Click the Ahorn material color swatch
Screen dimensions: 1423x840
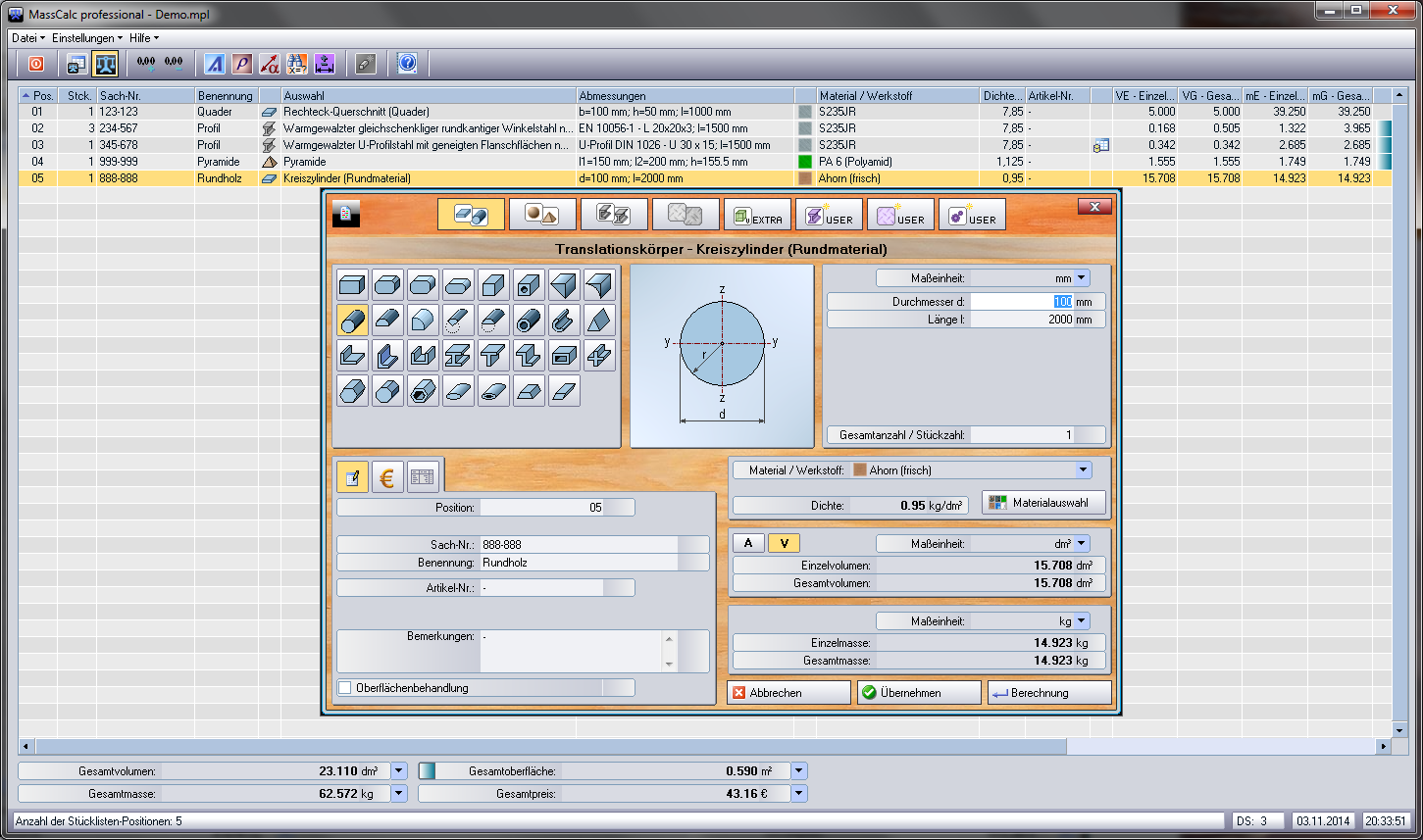click(860, 470)
